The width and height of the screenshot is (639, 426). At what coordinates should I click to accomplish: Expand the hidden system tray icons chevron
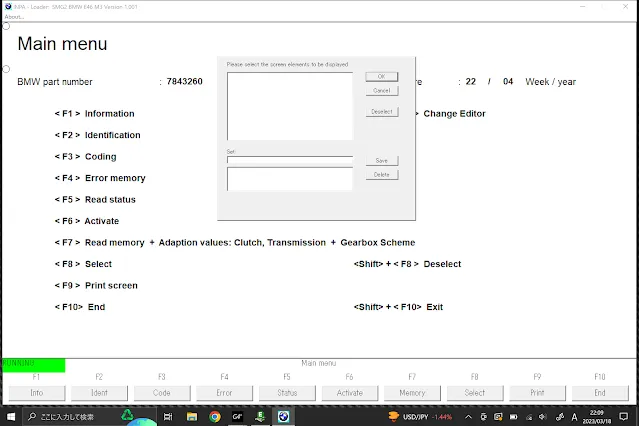pyautogui.click(x=468, y=417)
